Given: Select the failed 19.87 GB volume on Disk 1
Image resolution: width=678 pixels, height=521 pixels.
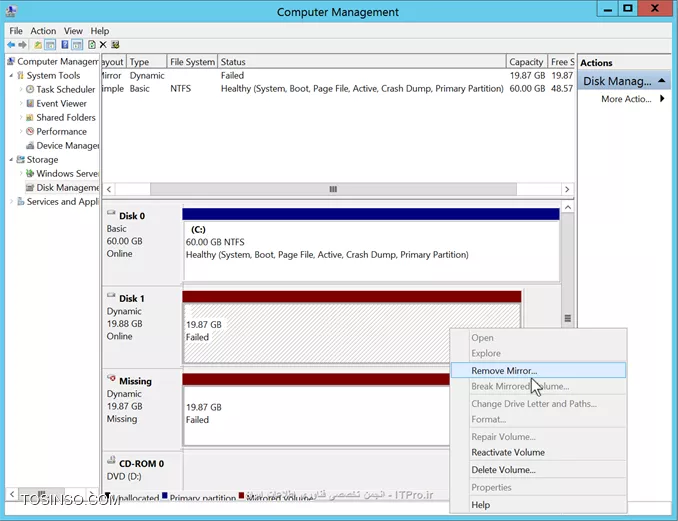Looking at the screenshot, I should 352,327.
